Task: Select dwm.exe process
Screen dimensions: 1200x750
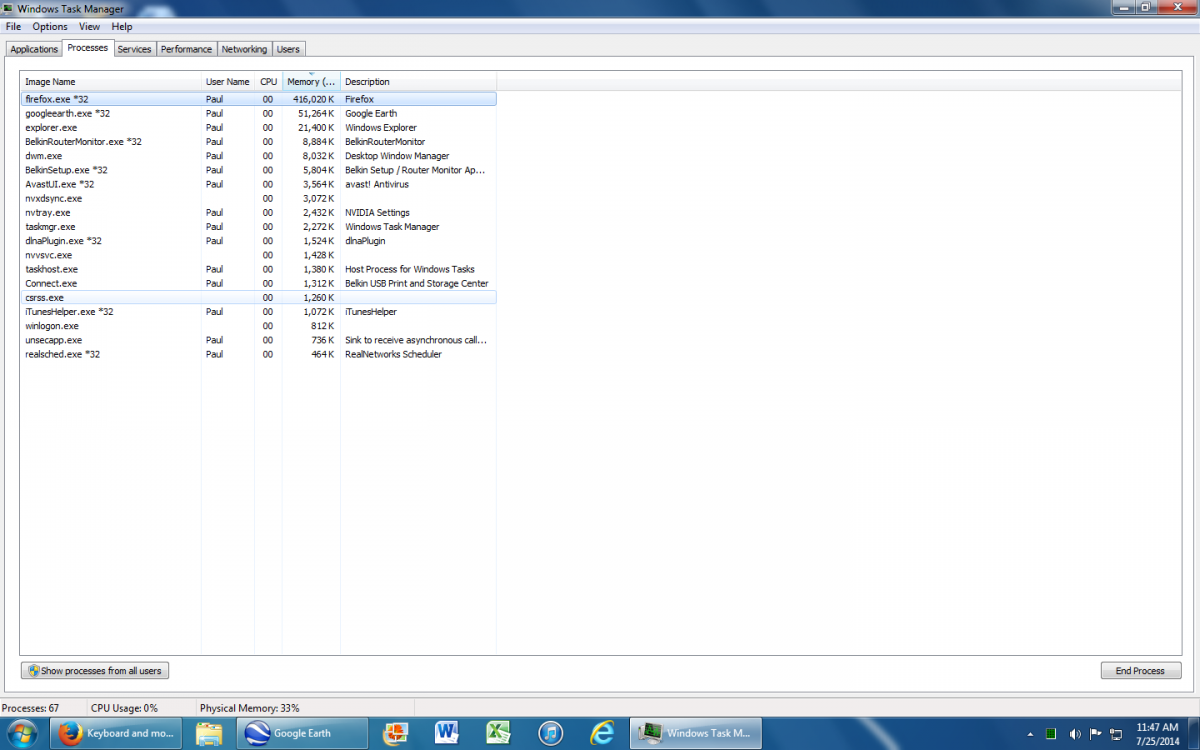Action: [x=258, y=156]
